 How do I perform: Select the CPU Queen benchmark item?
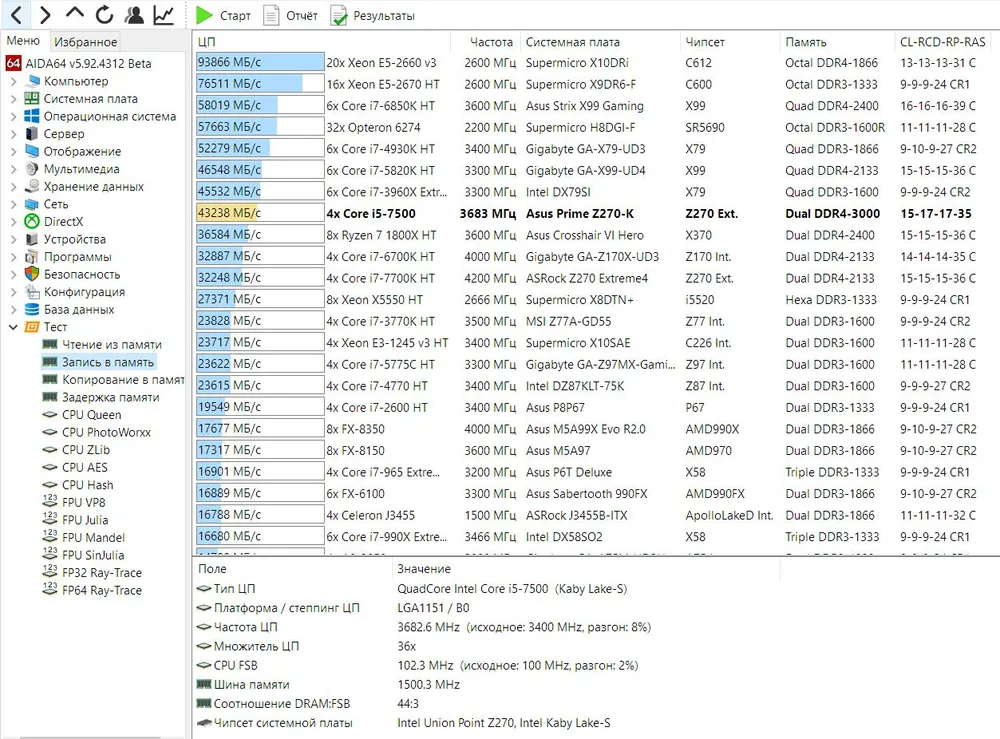tap(91, 415)
